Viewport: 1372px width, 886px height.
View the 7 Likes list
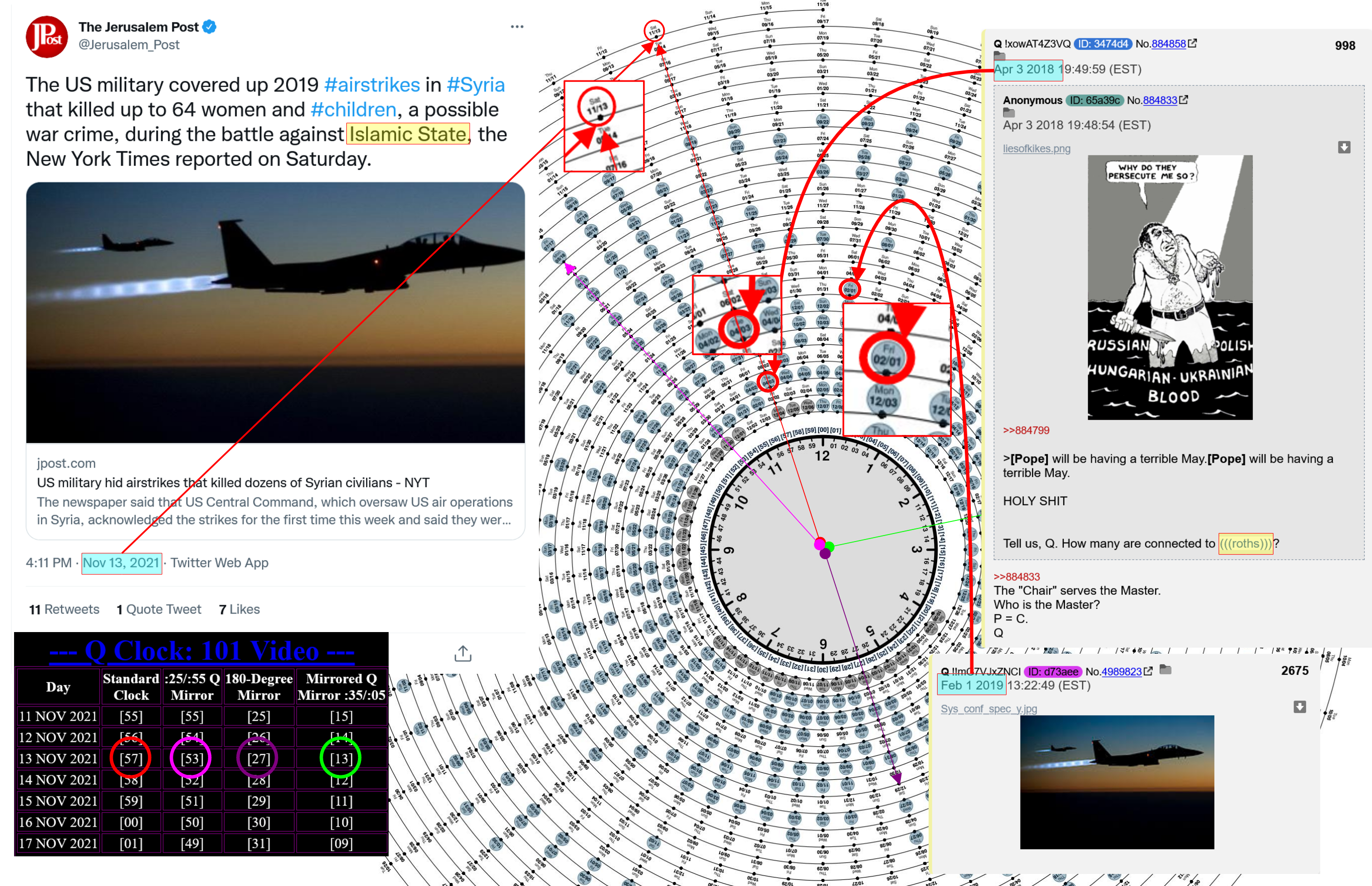239,609
